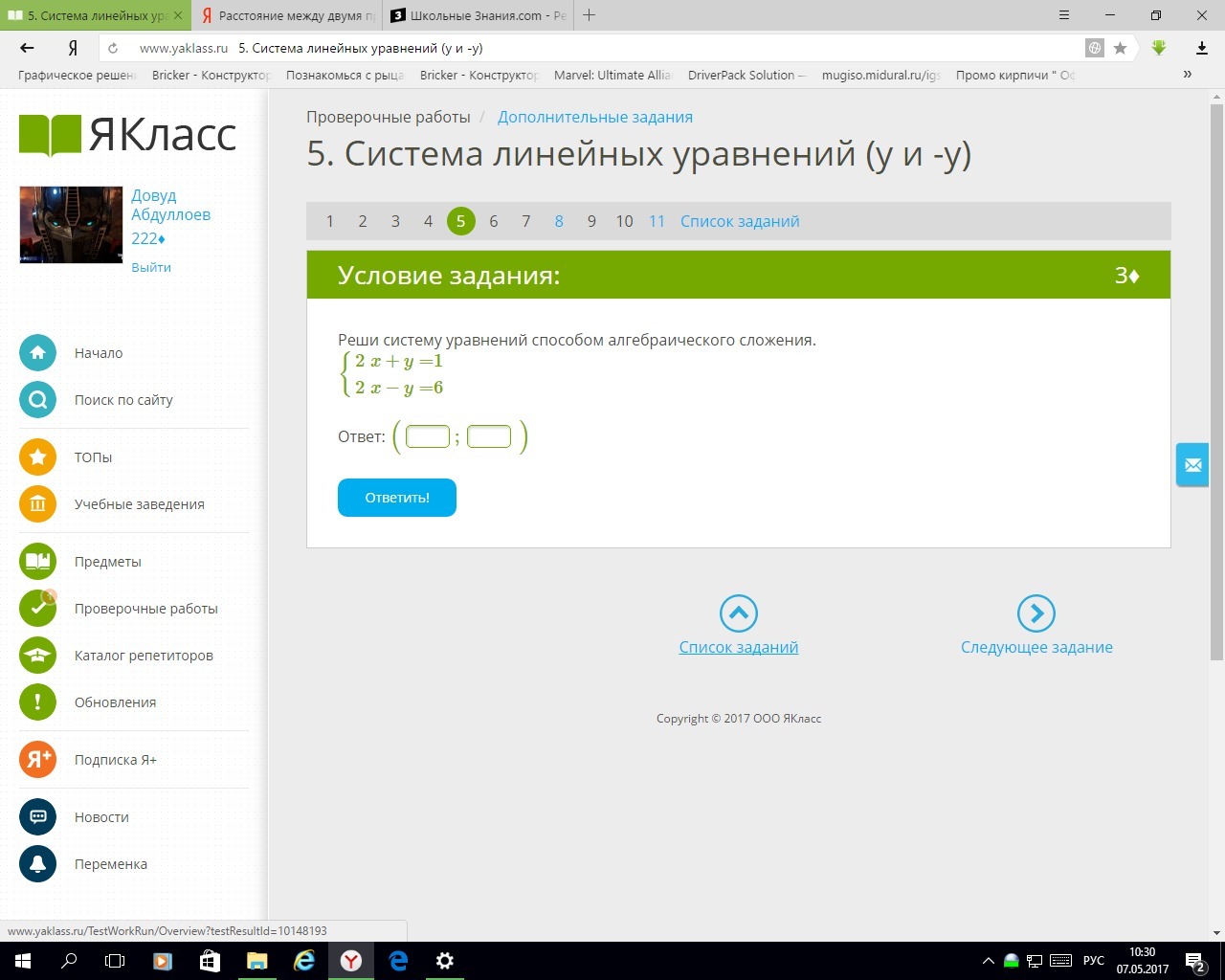Open task number 8
Image resolution: width=1225 pixels, height=980 pixels.
point(559,222)
